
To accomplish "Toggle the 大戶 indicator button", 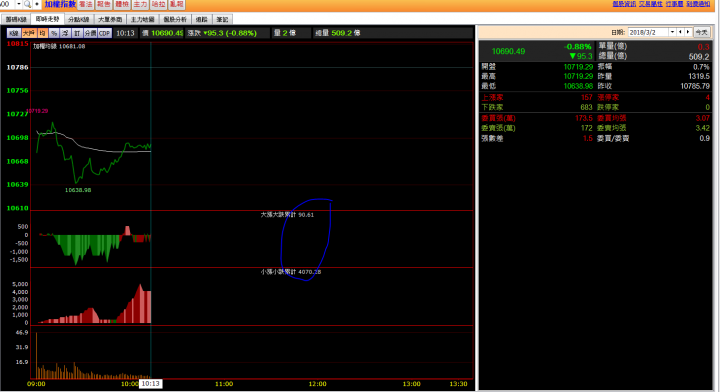I will pos(29,33).
